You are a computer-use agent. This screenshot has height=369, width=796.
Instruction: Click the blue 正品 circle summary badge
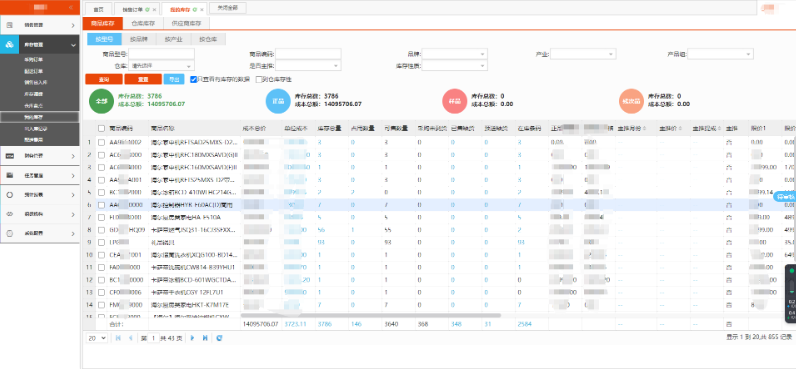[279, 100]
